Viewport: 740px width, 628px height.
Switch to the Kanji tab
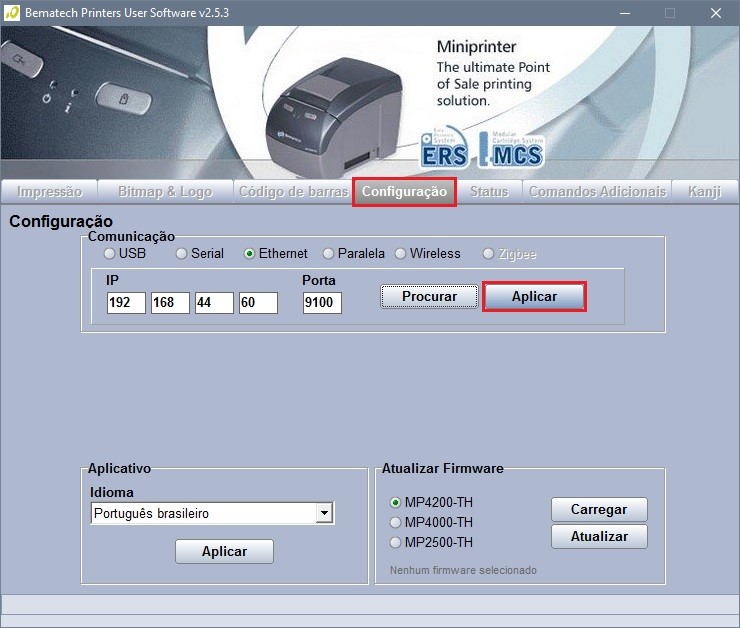pyautogui.click(x=705, y=192)
